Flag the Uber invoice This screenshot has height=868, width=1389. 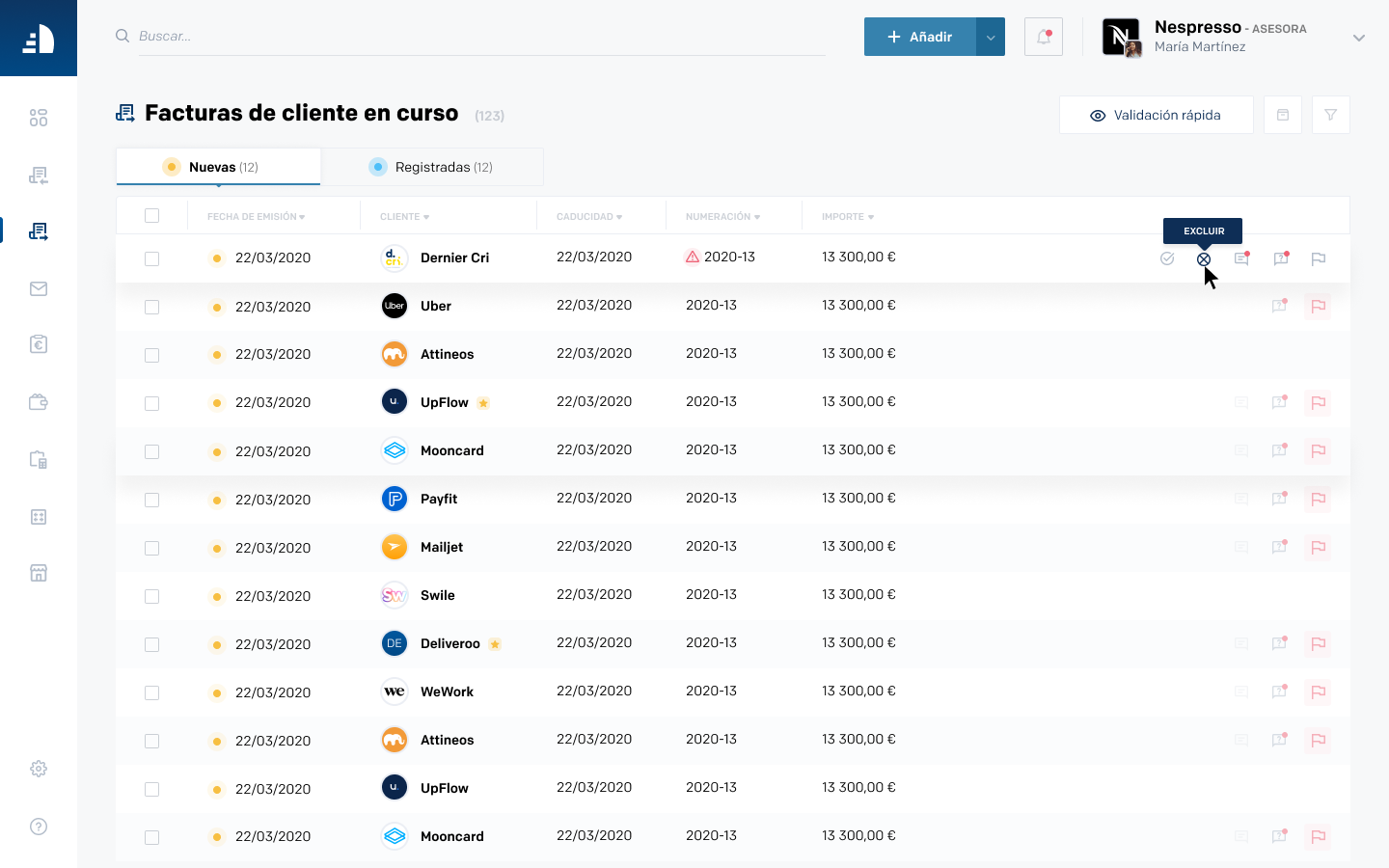point(1318,306)
